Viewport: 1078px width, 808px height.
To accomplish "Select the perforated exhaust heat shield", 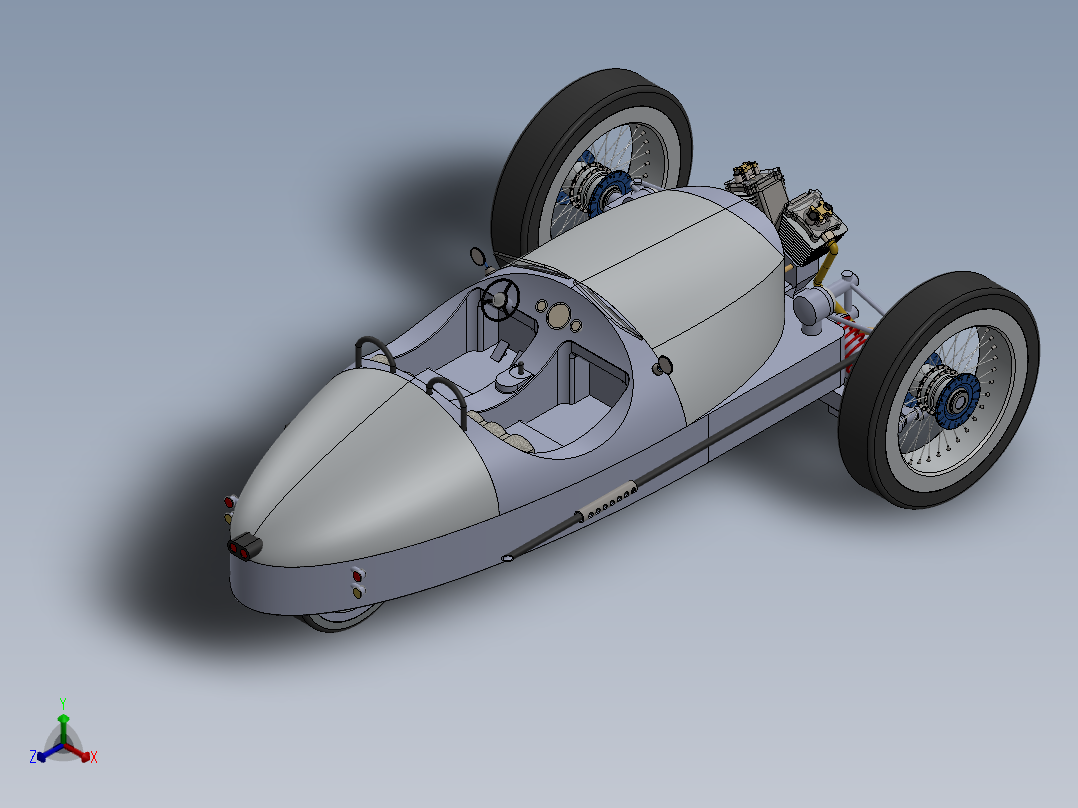I will pos(607,503).
